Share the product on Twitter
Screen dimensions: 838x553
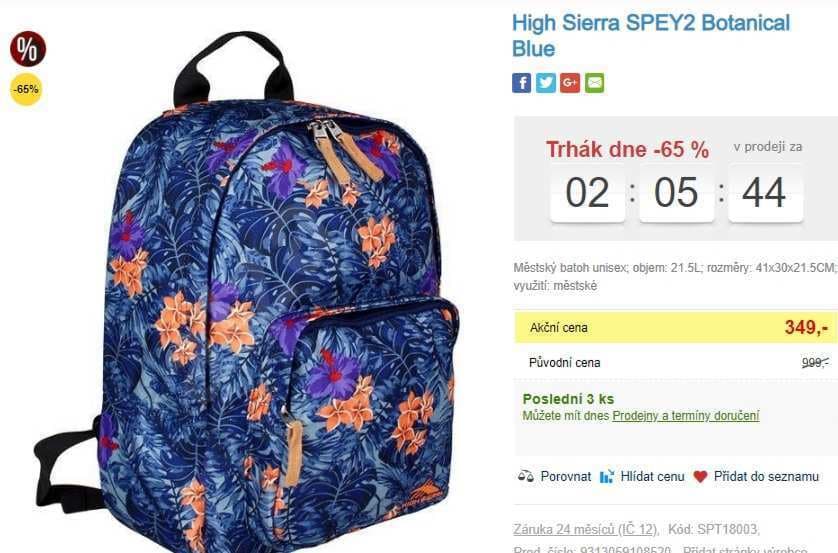(546, 83)
